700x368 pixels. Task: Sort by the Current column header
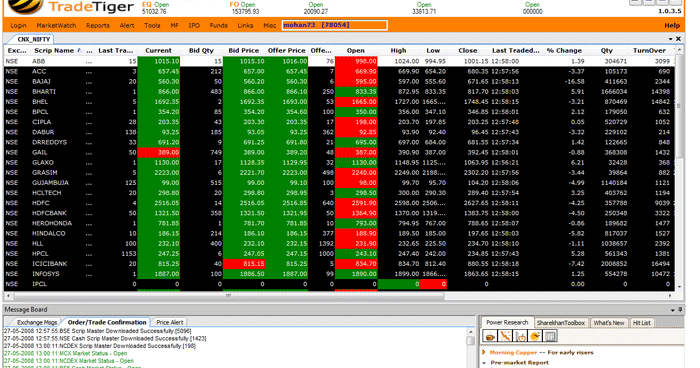[158, 50]
